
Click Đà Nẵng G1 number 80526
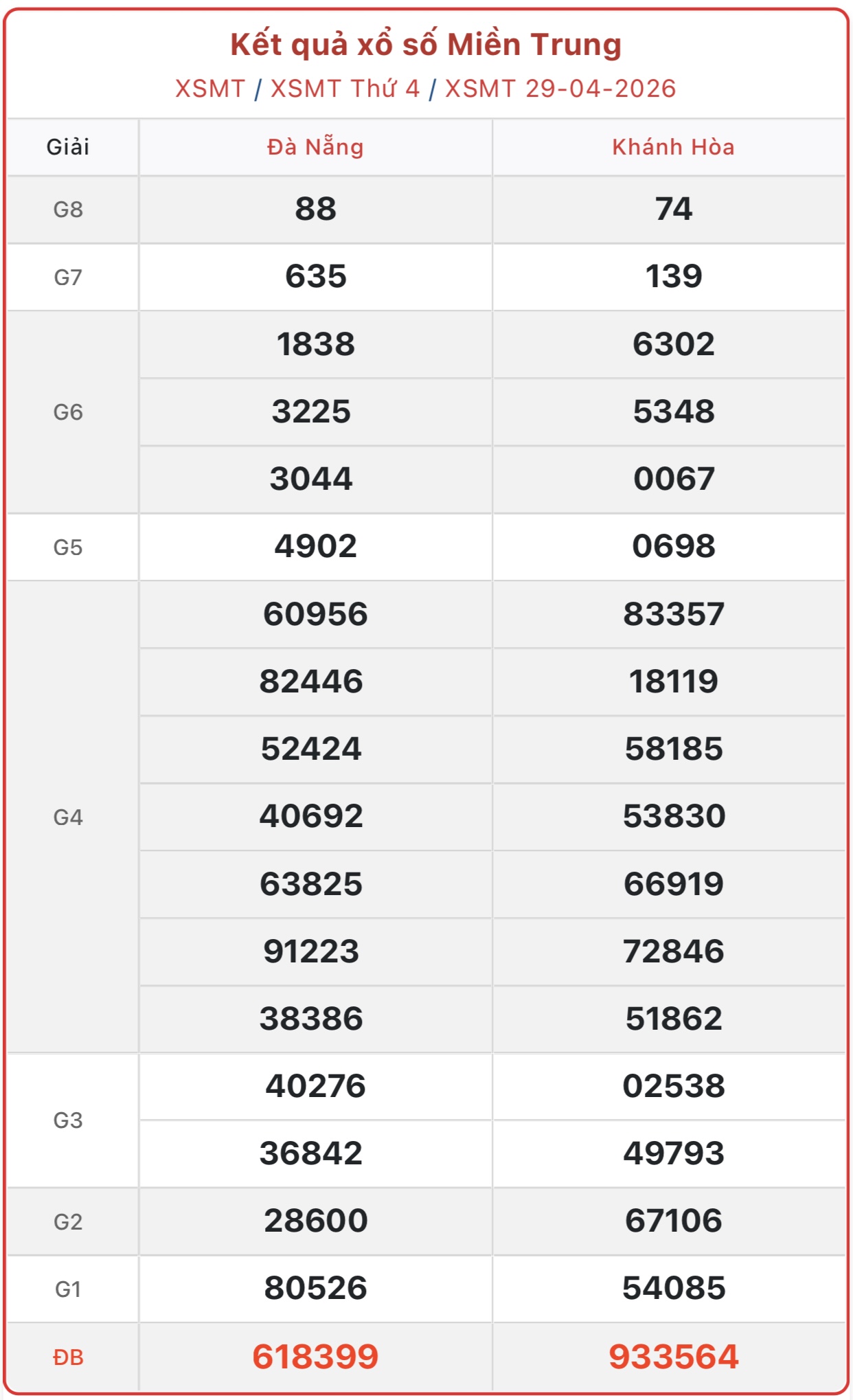[315, 1288]
